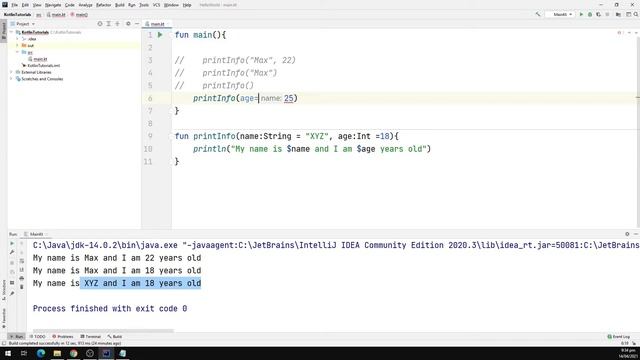The height and width of the screenshot is (360, 640).
Task: Select KotlinTutorials.iml file in tree
Action: point(41,65)
